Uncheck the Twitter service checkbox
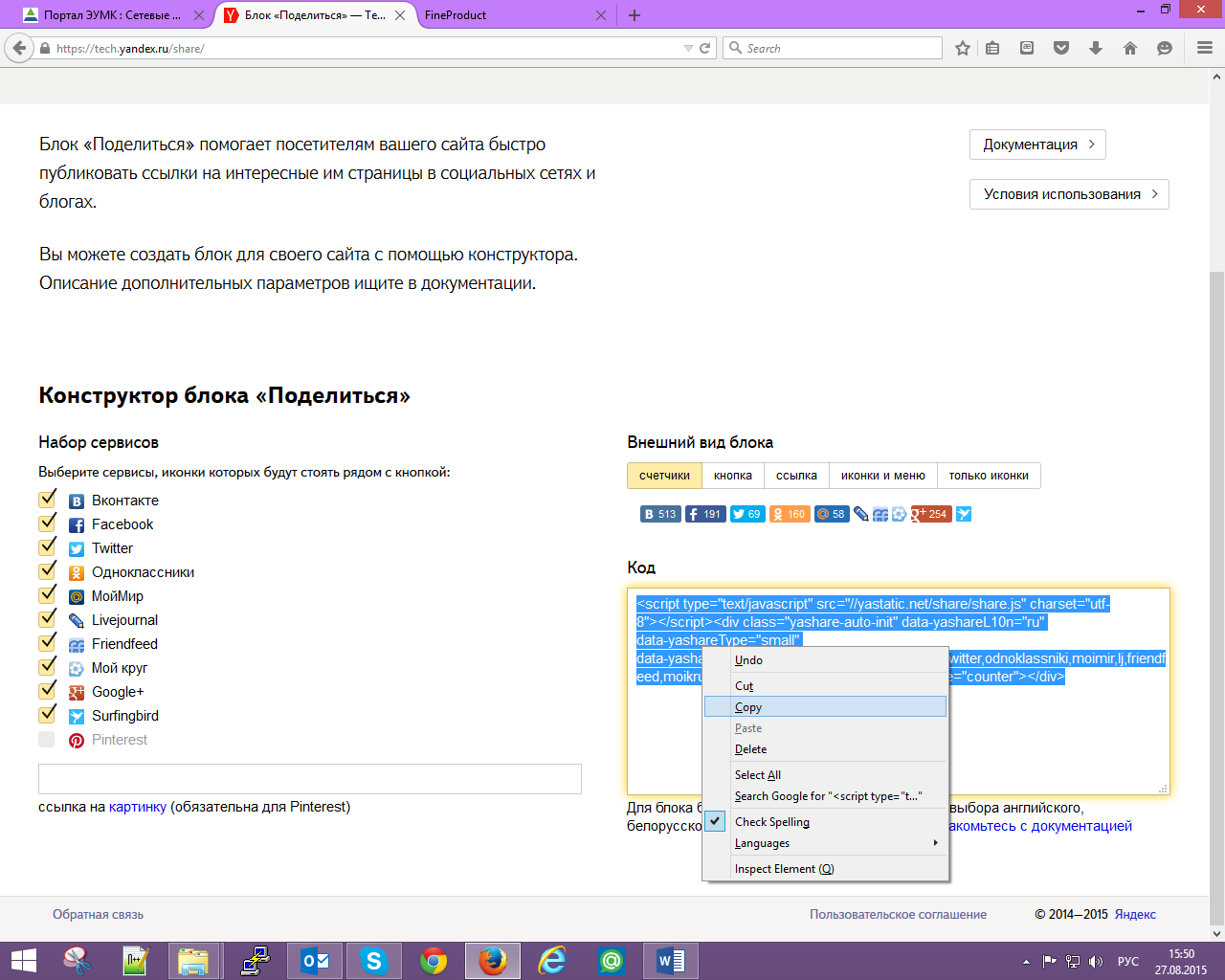This screenshot has width=1225, height=980. (47, 546)
